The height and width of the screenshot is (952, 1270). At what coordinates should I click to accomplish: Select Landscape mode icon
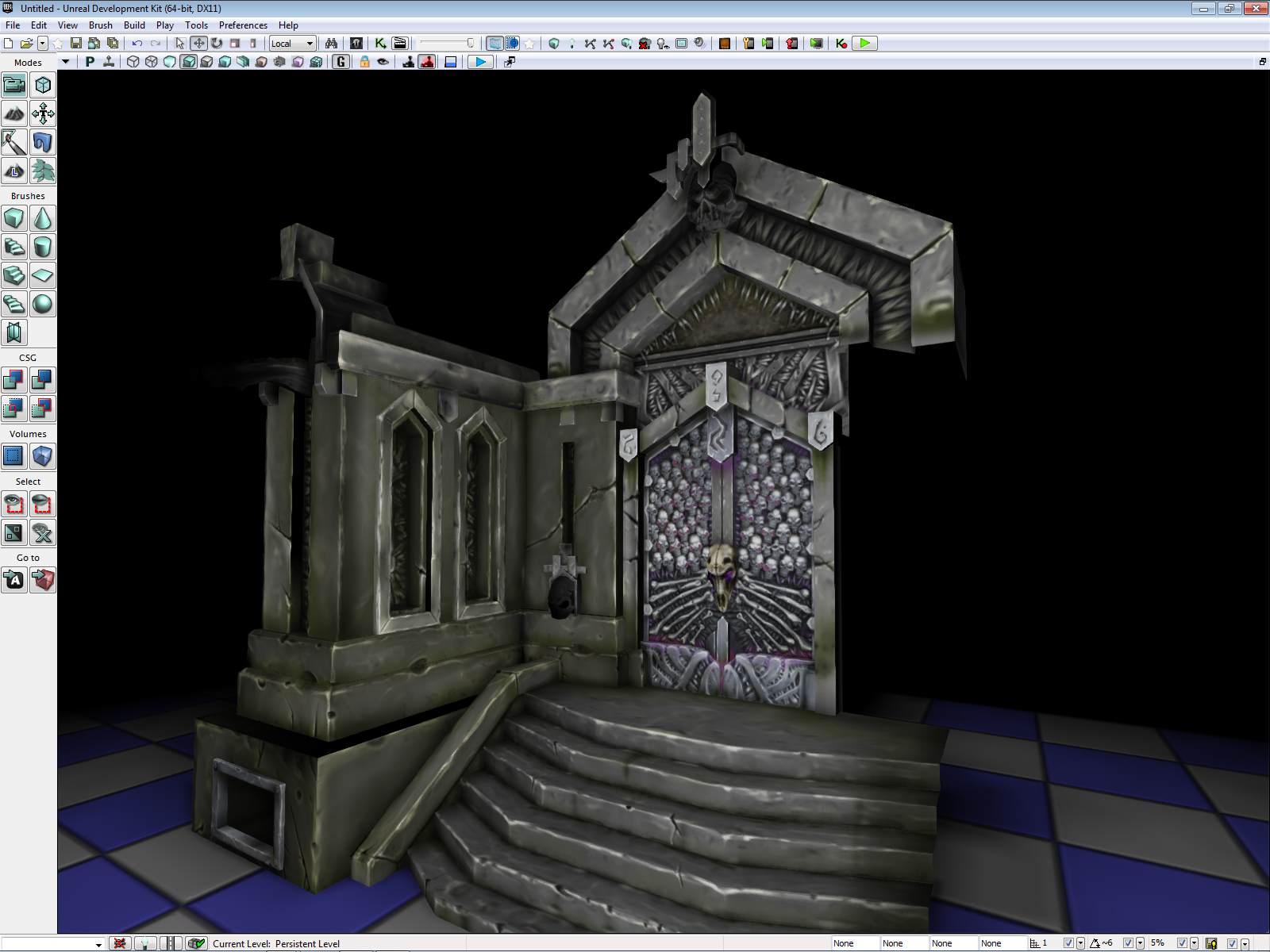14,171
